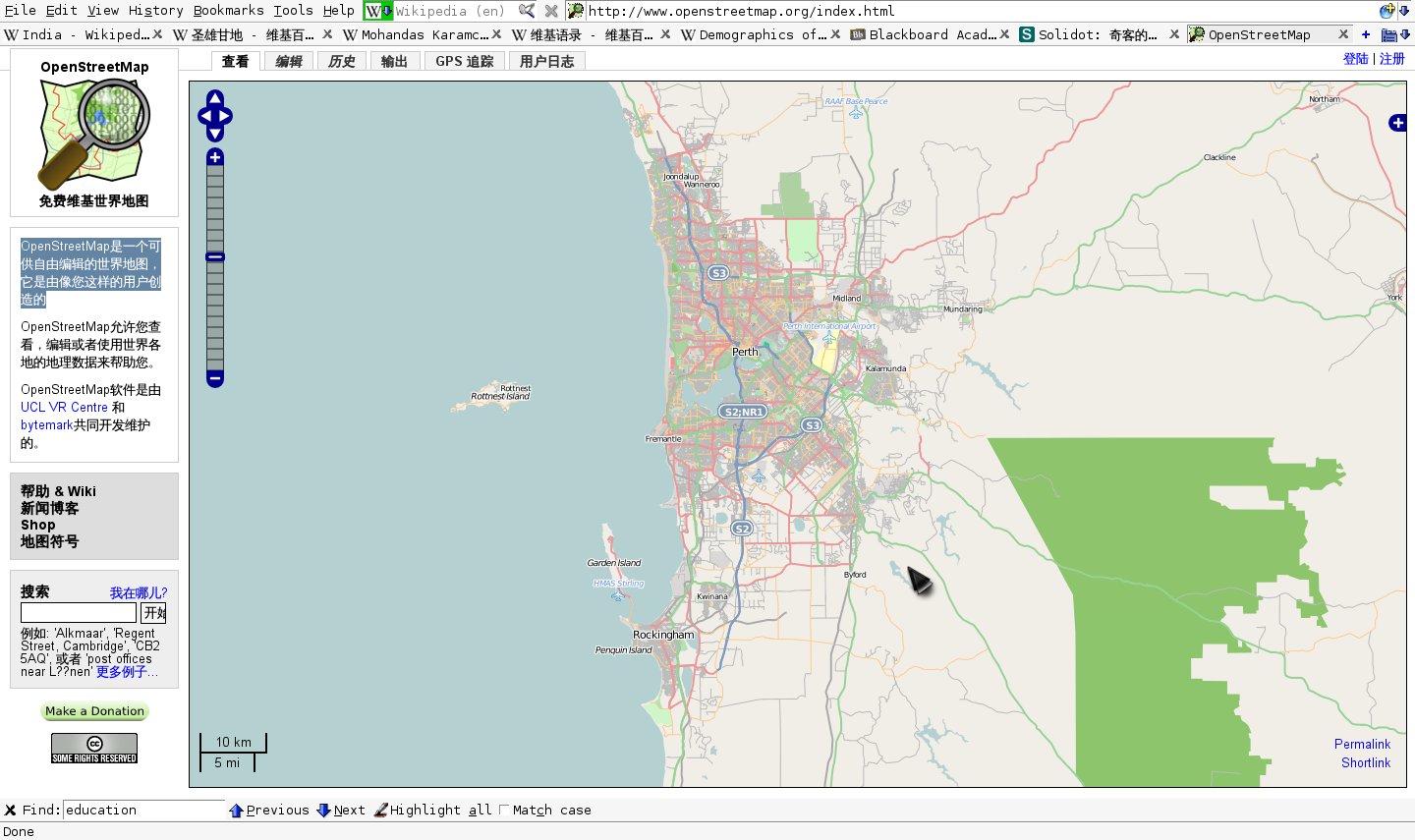Click the Previous arrow in the find bar
Image resolution: width=1415 pixels, height=840 pixels.
click(x=236, y=811)
